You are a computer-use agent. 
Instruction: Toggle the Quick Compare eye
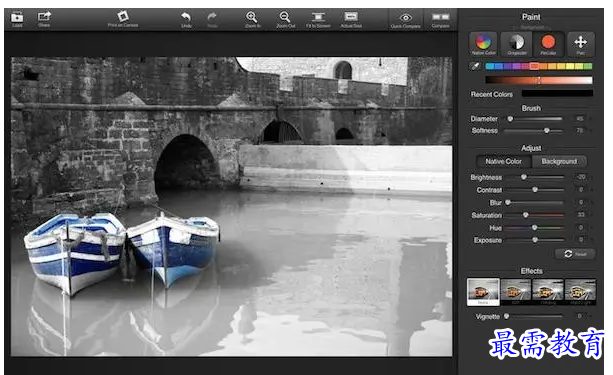click(405, 18)
